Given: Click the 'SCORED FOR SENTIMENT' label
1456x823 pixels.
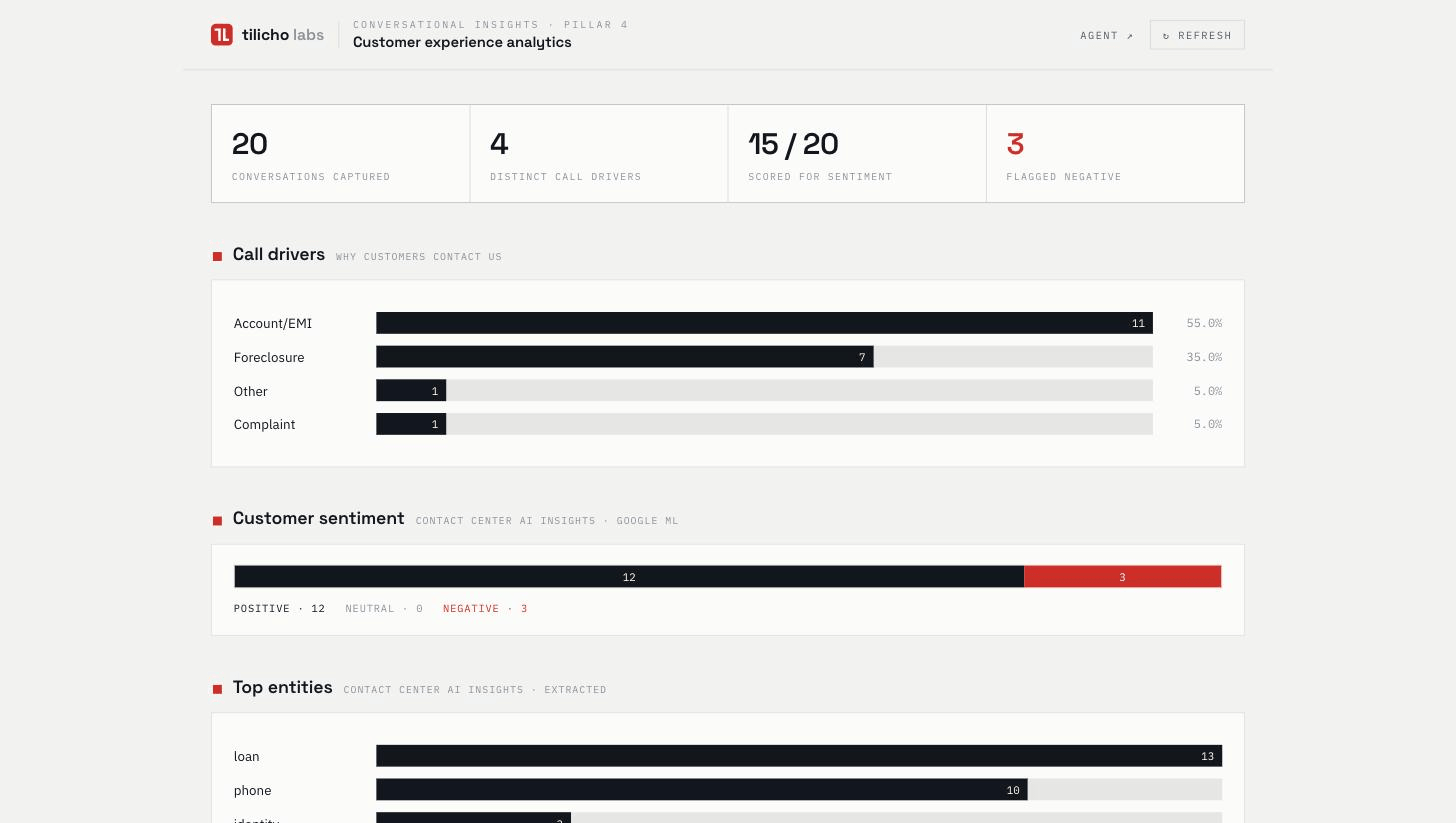Looking at the screenshot, I should [x=820, y=177].
